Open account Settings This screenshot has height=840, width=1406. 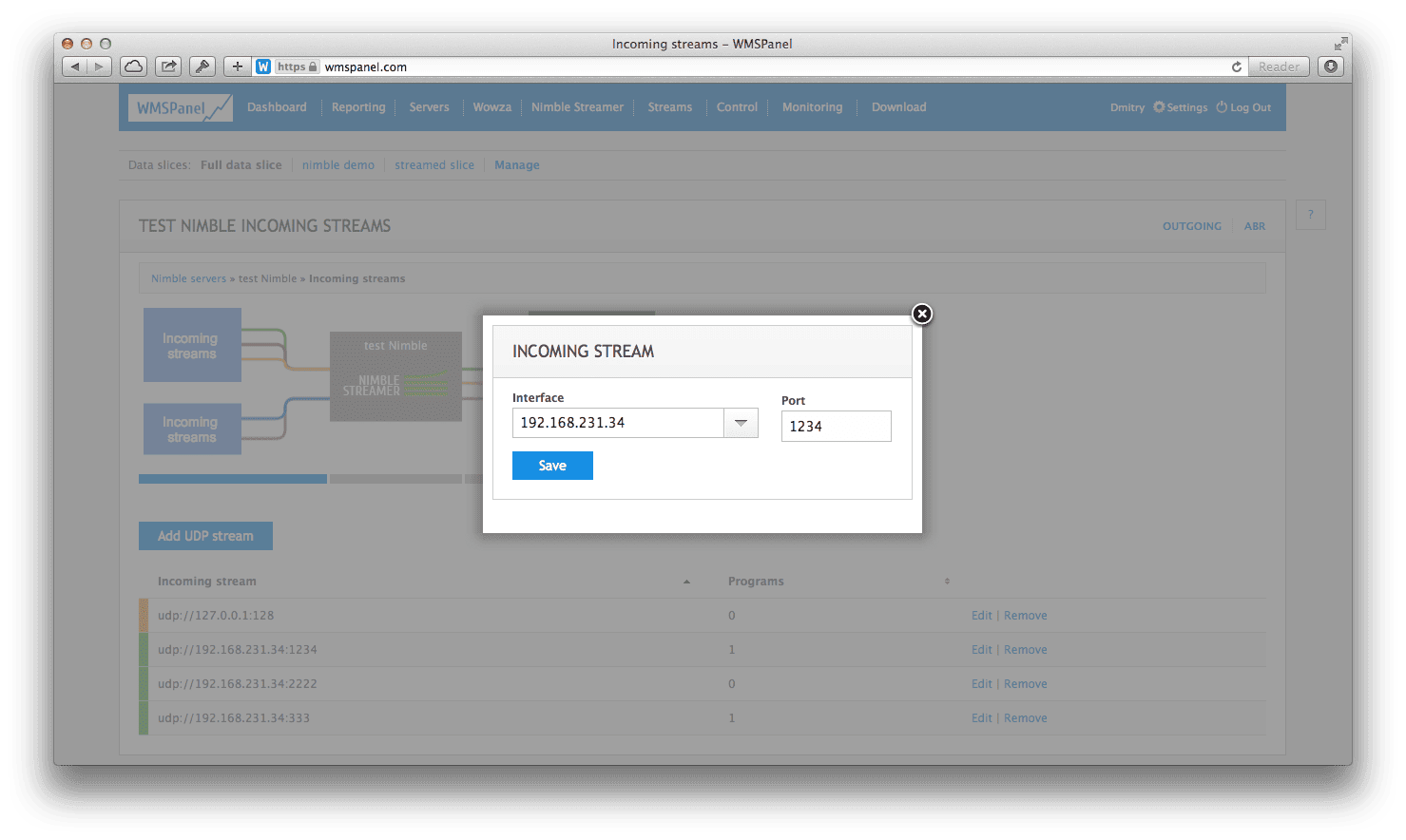[1181, 107]
